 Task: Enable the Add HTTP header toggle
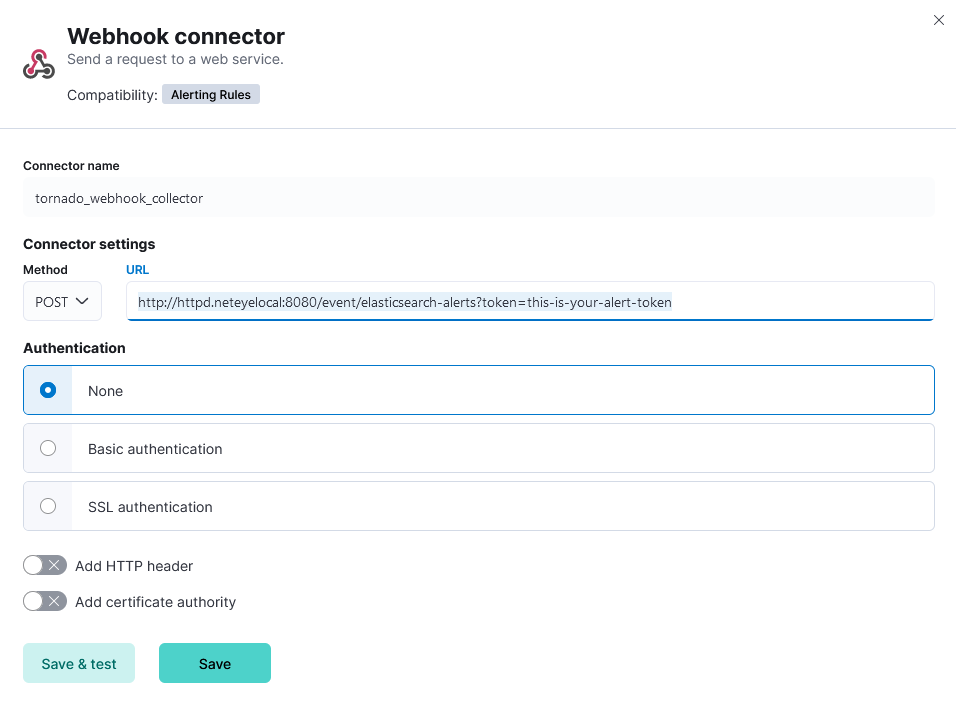45,566
